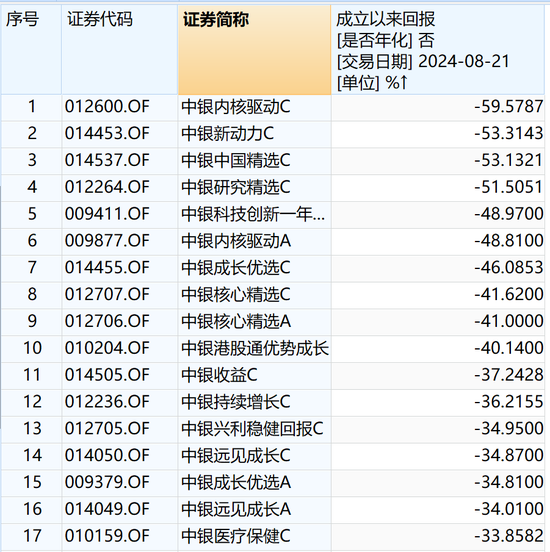The image size is (550, 552).
Task: Select fund code 012705.OF
Action: point(107,428)
